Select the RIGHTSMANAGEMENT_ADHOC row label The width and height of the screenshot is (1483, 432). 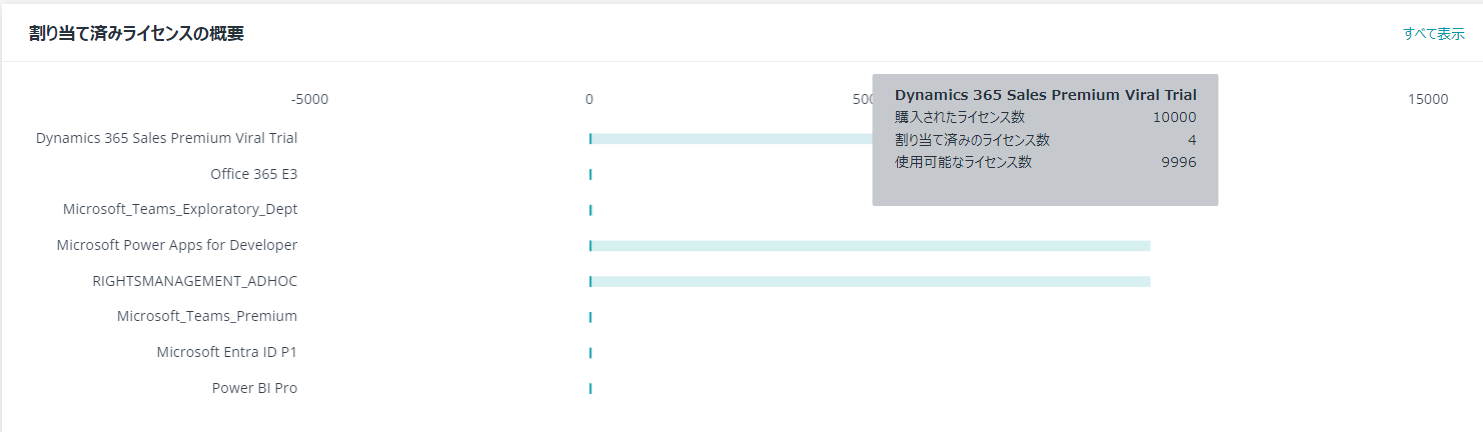195,281
